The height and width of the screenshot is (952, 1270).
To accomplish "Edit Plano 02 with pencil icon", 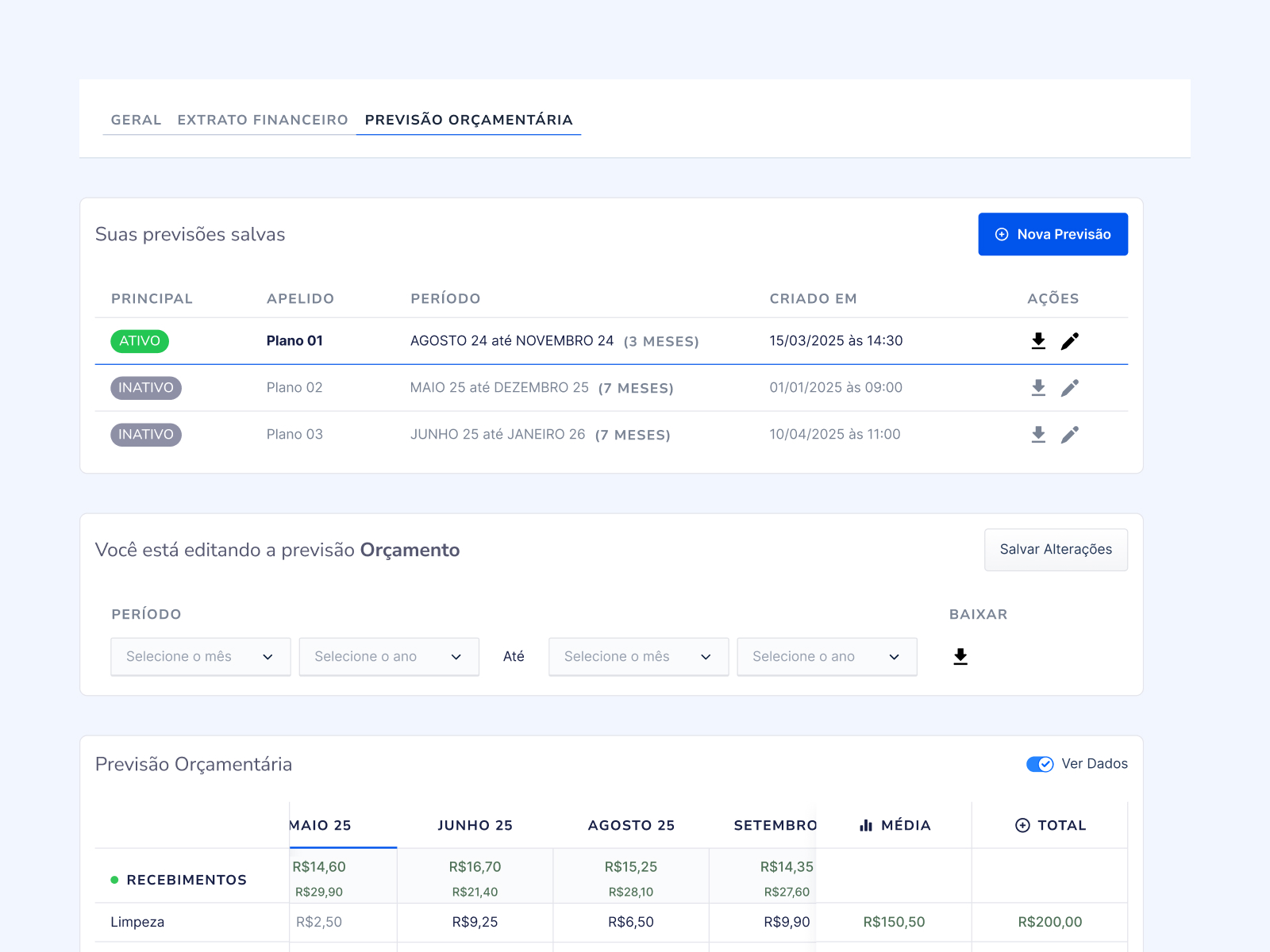I will [x=1070, y=388].
